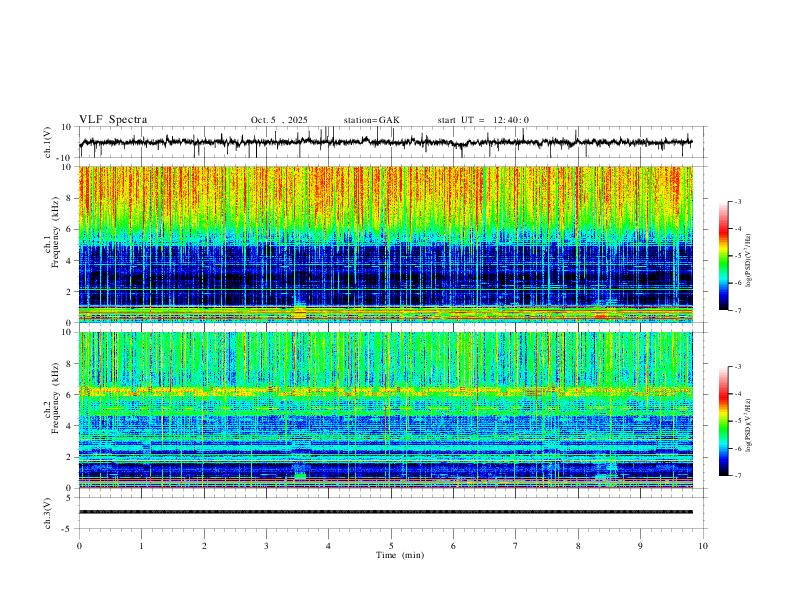Click the 'station=GAK' label
The height and width of the screenshot is (612, 792).
tap(371, 120)
